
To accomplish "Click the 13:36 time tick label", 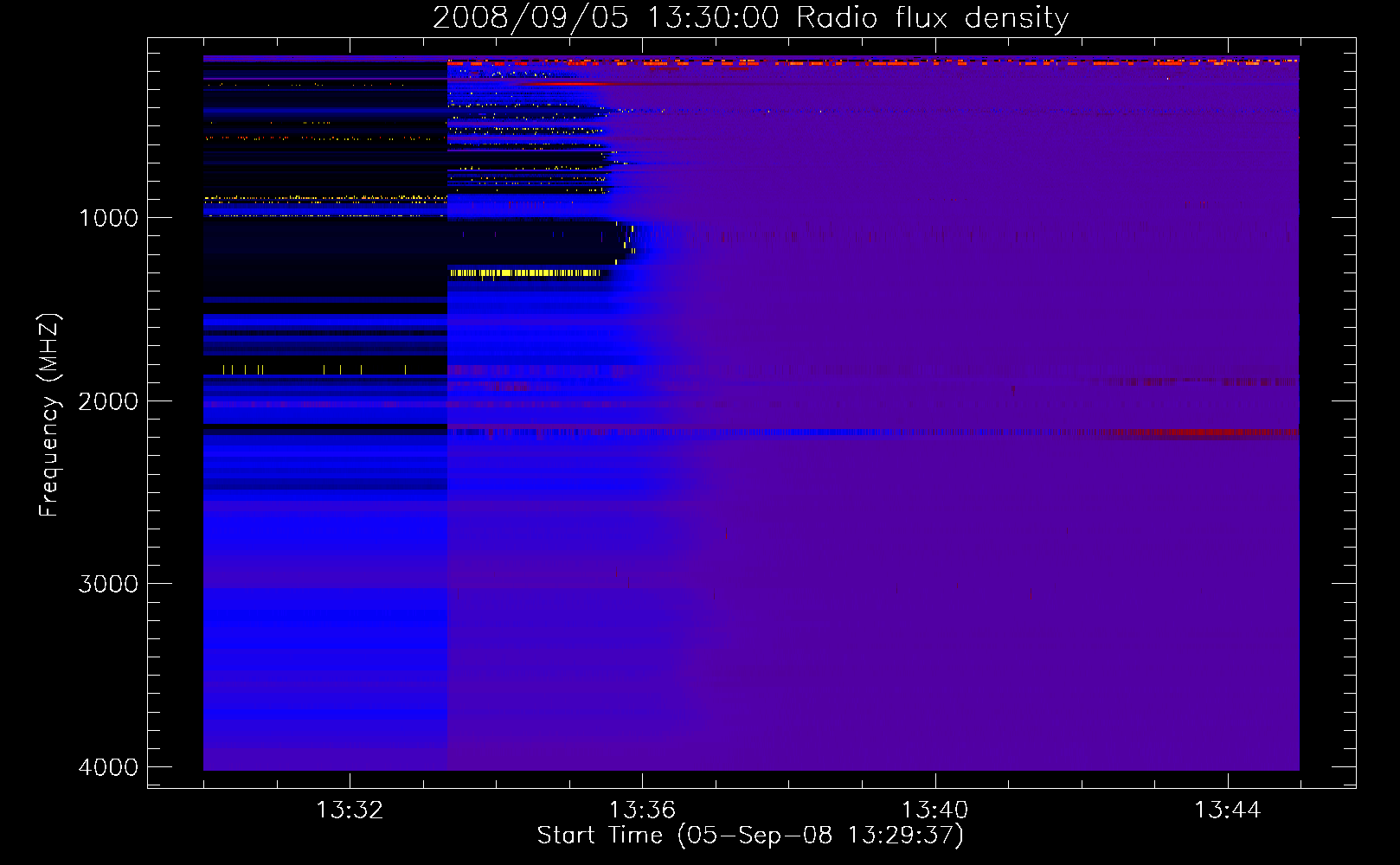I will [x=642, y=811].
